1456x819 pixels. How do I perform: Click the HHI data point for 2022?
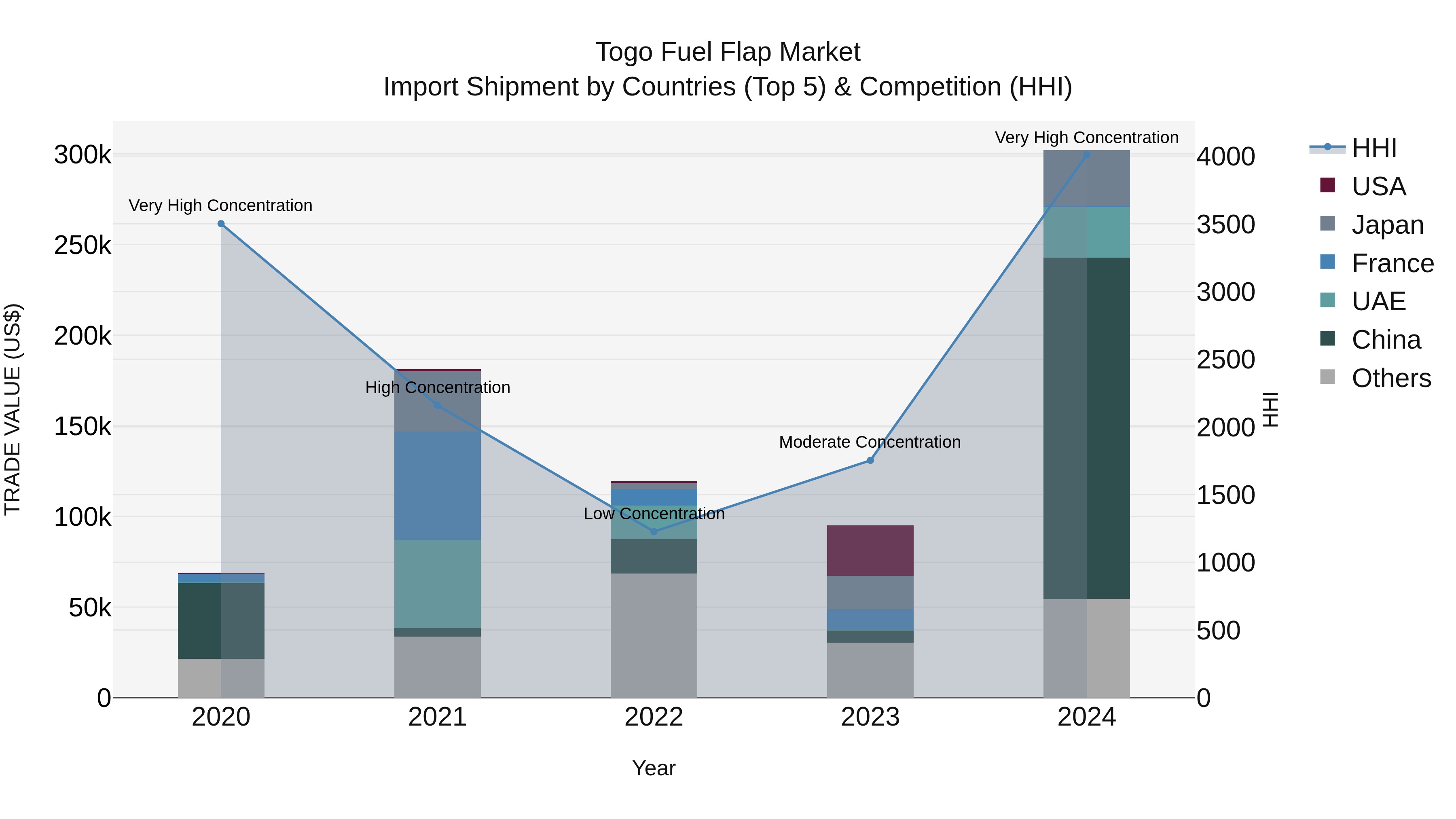tap(654, 531)
